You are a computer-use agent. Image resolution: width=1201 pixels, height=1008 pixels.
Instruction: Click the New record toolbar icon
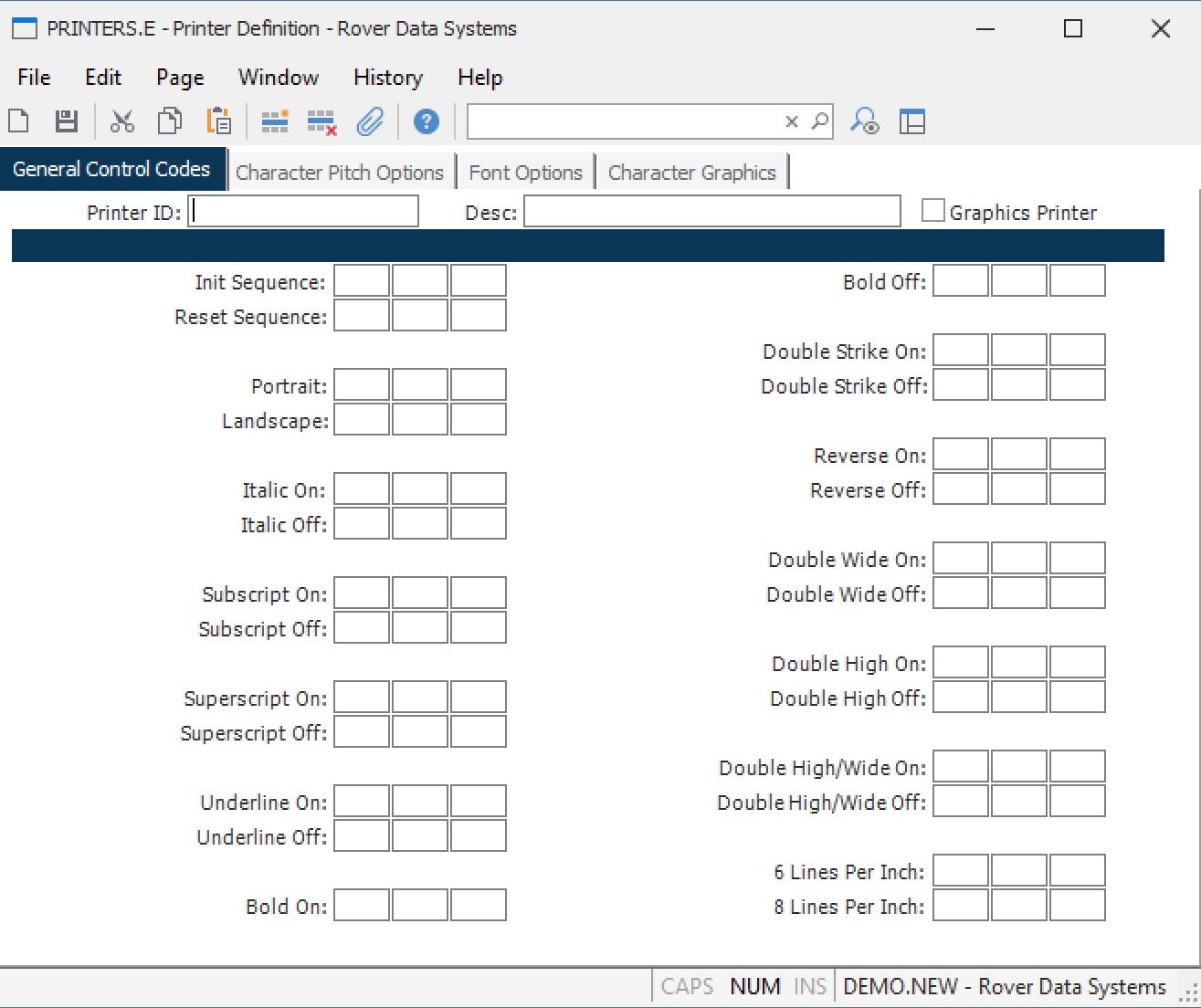pyautogui.click(x=19, y=121)
